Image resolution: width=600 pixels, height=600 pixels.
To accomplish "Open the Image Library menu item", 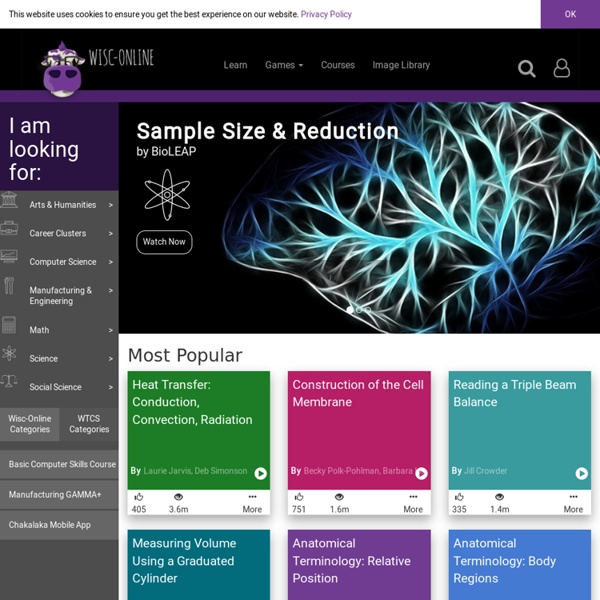I will coord(401,65).
